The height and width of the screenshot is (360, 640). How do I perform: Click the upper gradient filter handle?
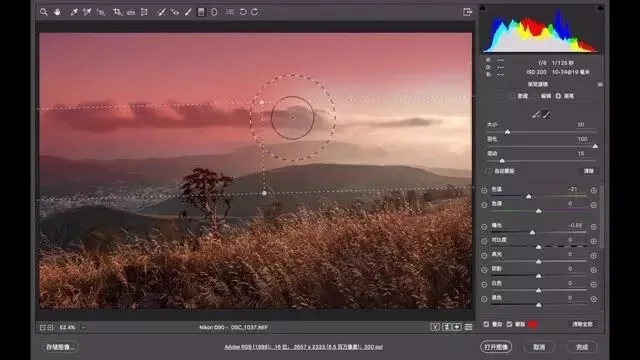[x=262, y=102]
